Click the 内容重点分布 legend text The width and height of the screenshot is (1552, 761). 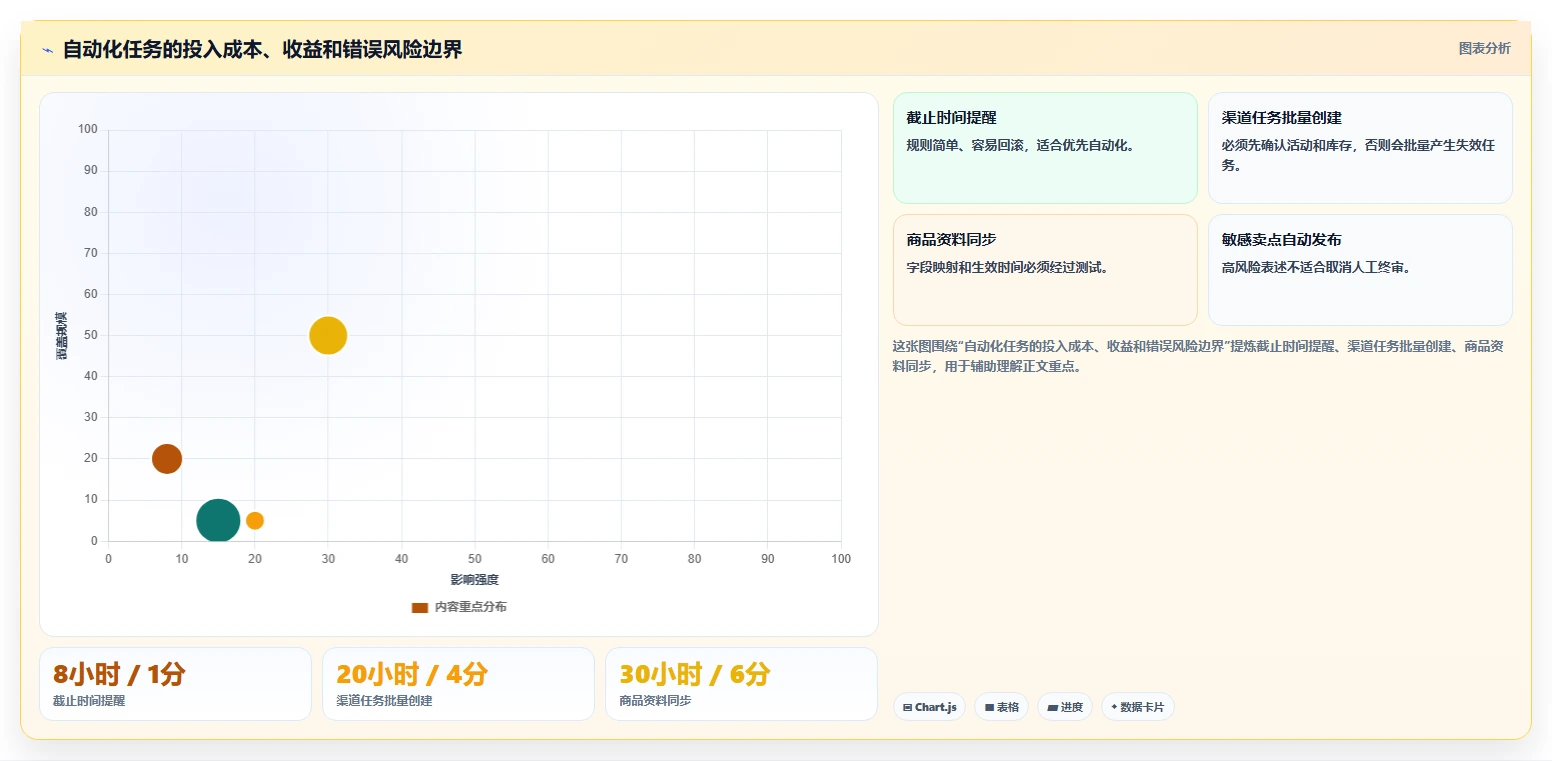click(470, 607)
